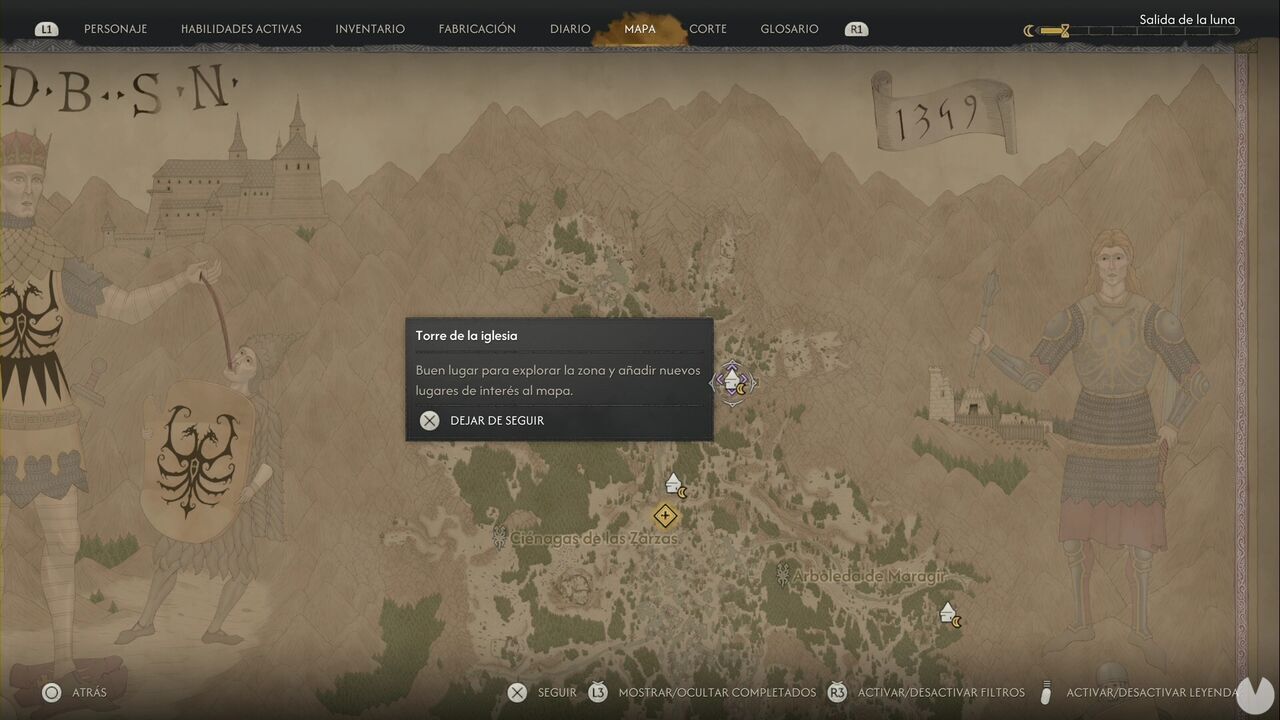Open the Diario tab
The width and height of the screenshot is (1280, 720).
(570, 29)
